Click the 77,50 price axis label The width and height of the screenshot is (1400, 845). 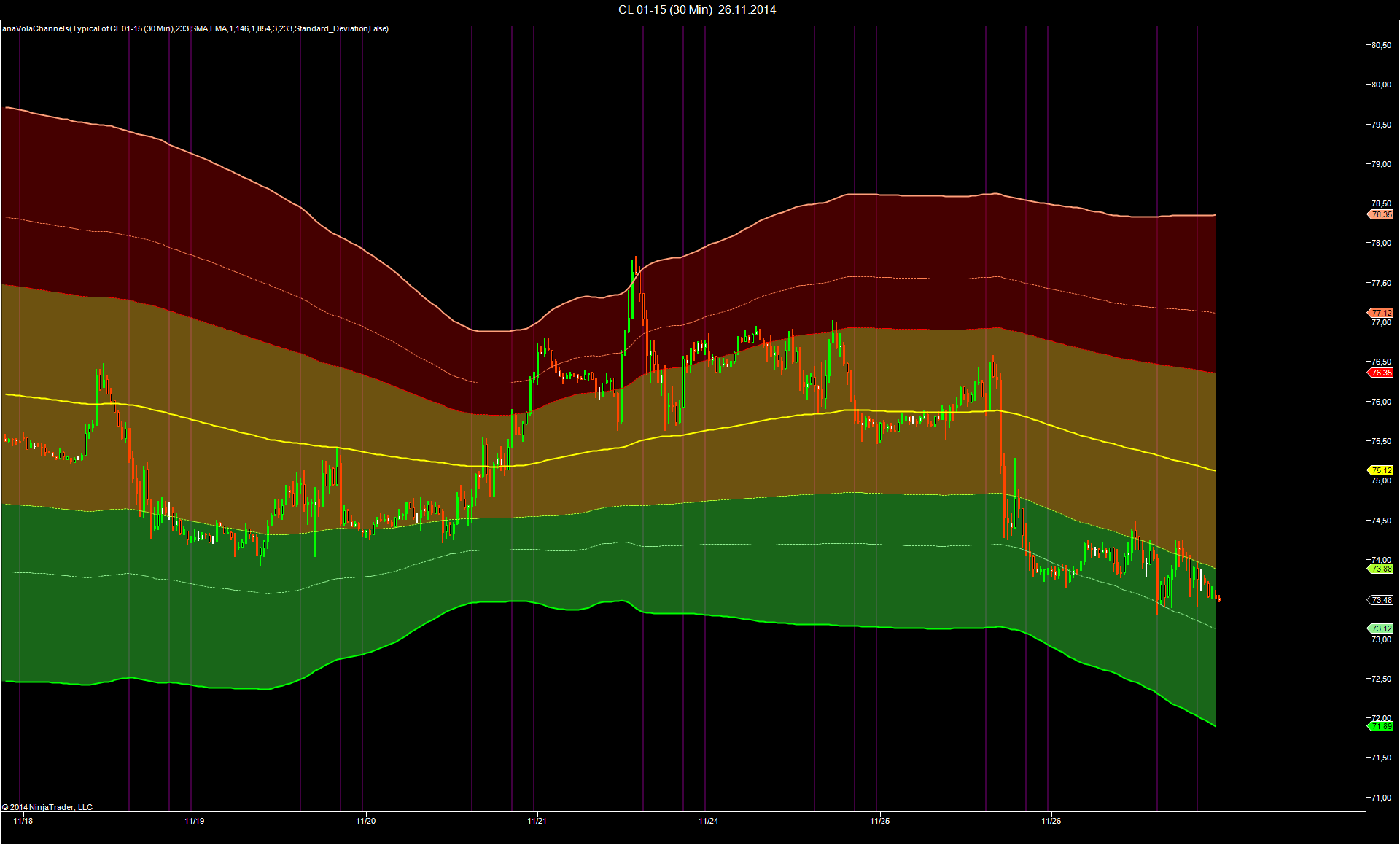pyautogui.click(x=1381, y=283)
